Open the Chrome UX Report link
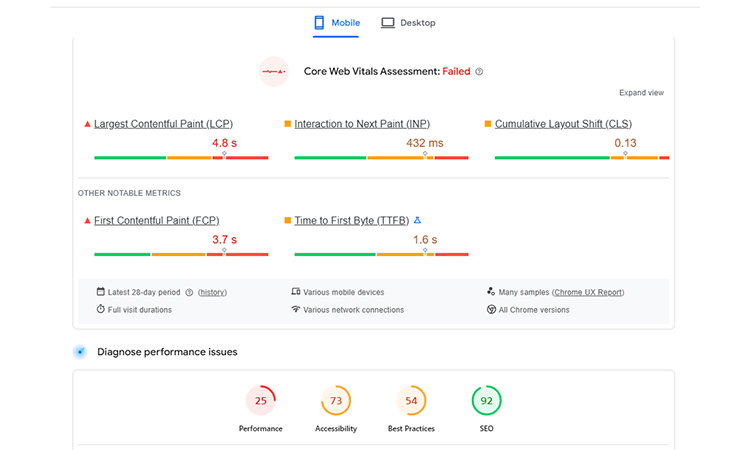This screenshot has width=750, height=450. click(588, 292)
